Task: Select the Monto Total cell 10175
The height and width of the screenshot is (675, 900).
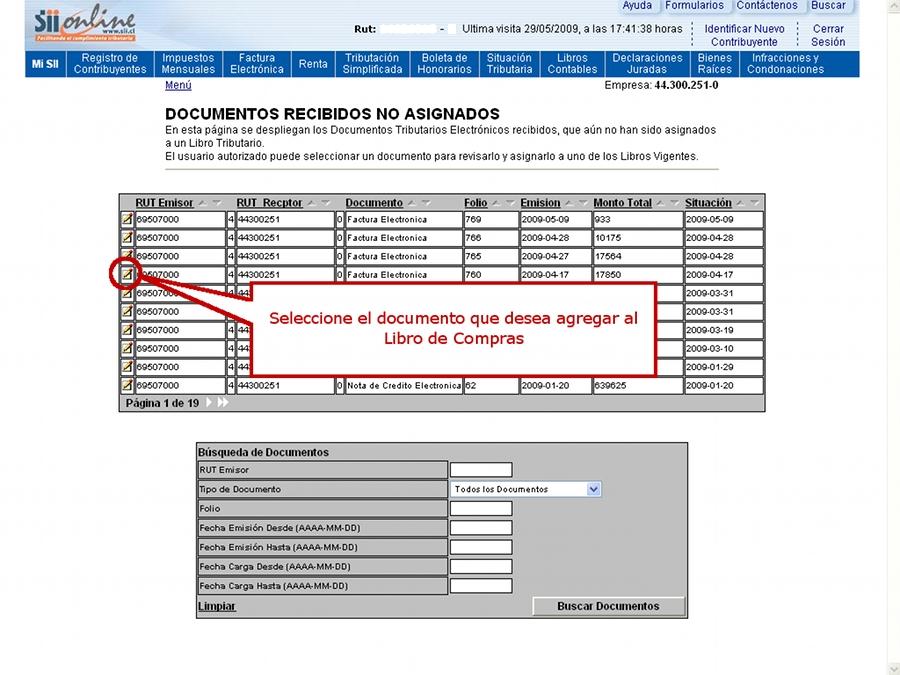Action: pyautogui.click(x=638, y=238)
